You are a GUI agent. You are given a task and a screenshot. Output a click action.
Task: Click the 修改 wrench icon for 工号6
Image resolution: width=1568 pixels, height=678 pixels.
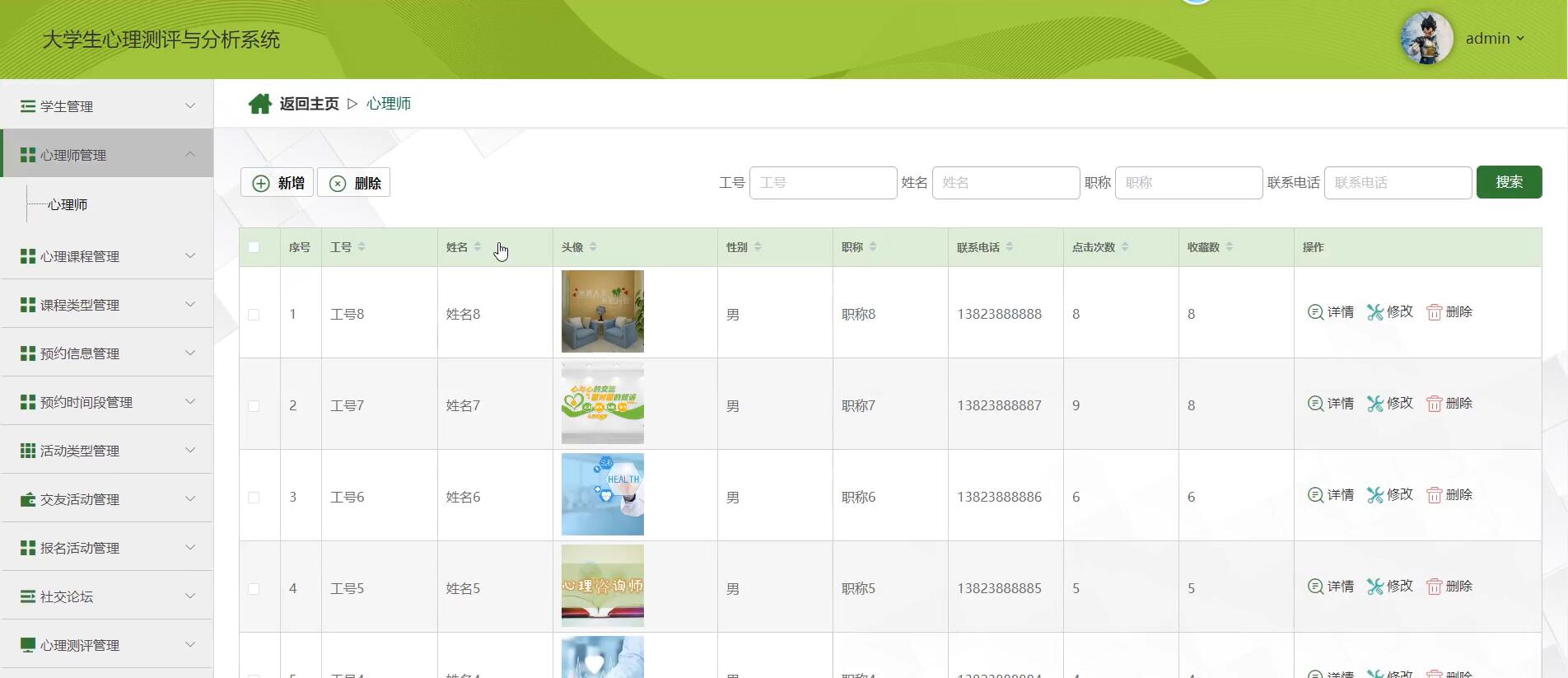click(1374, 494)
